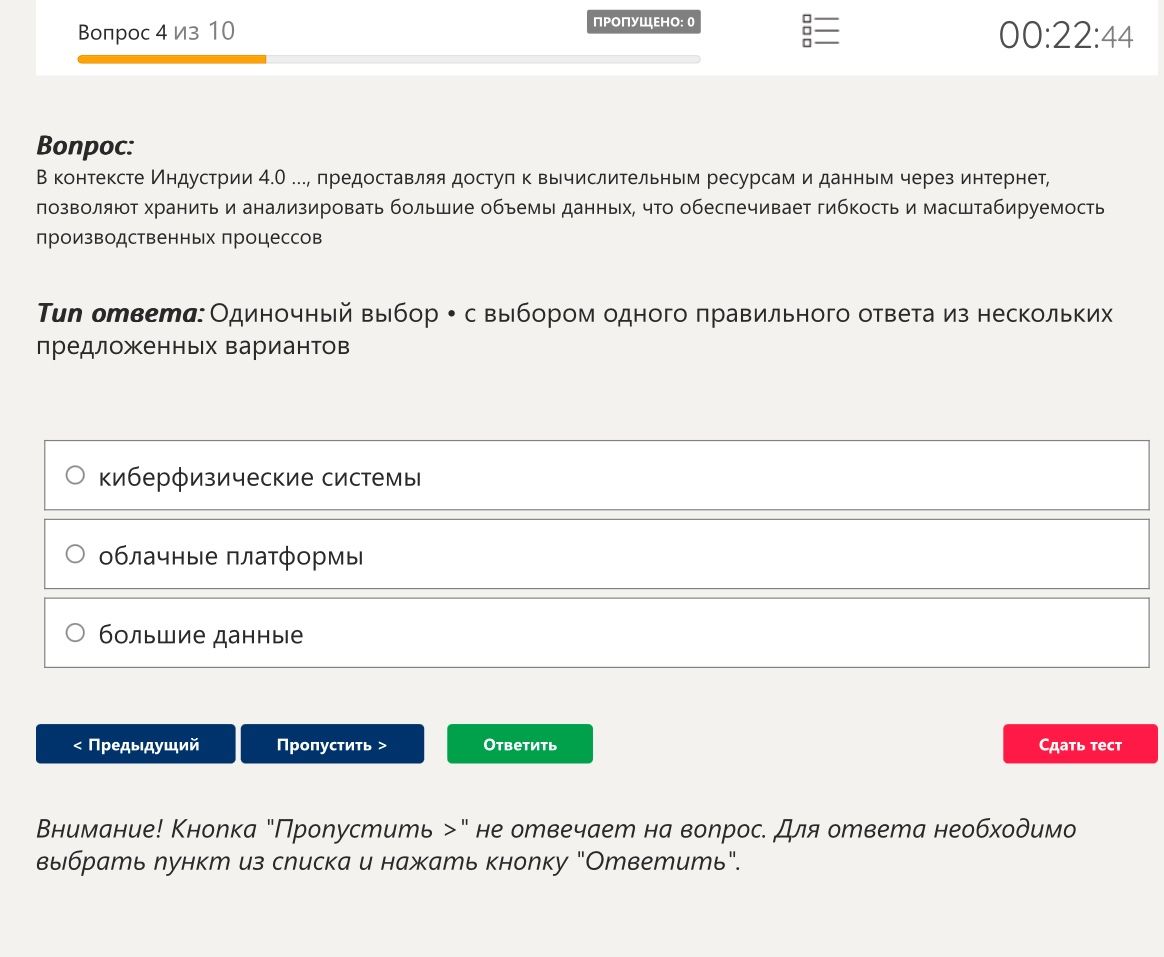Click the 'киберфизические системы' answer text
The image size is (1164, 957).
(260, 477)
